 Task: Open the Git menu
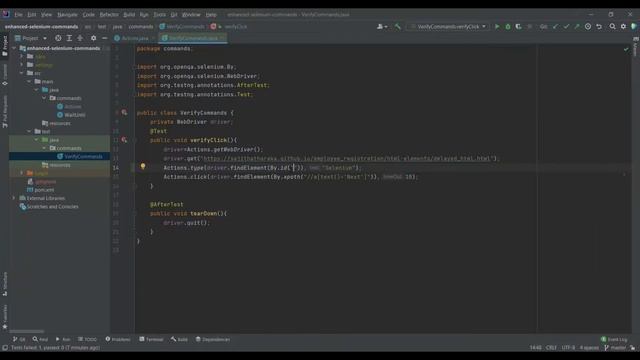pyautogui.click(x=174, y=15)
